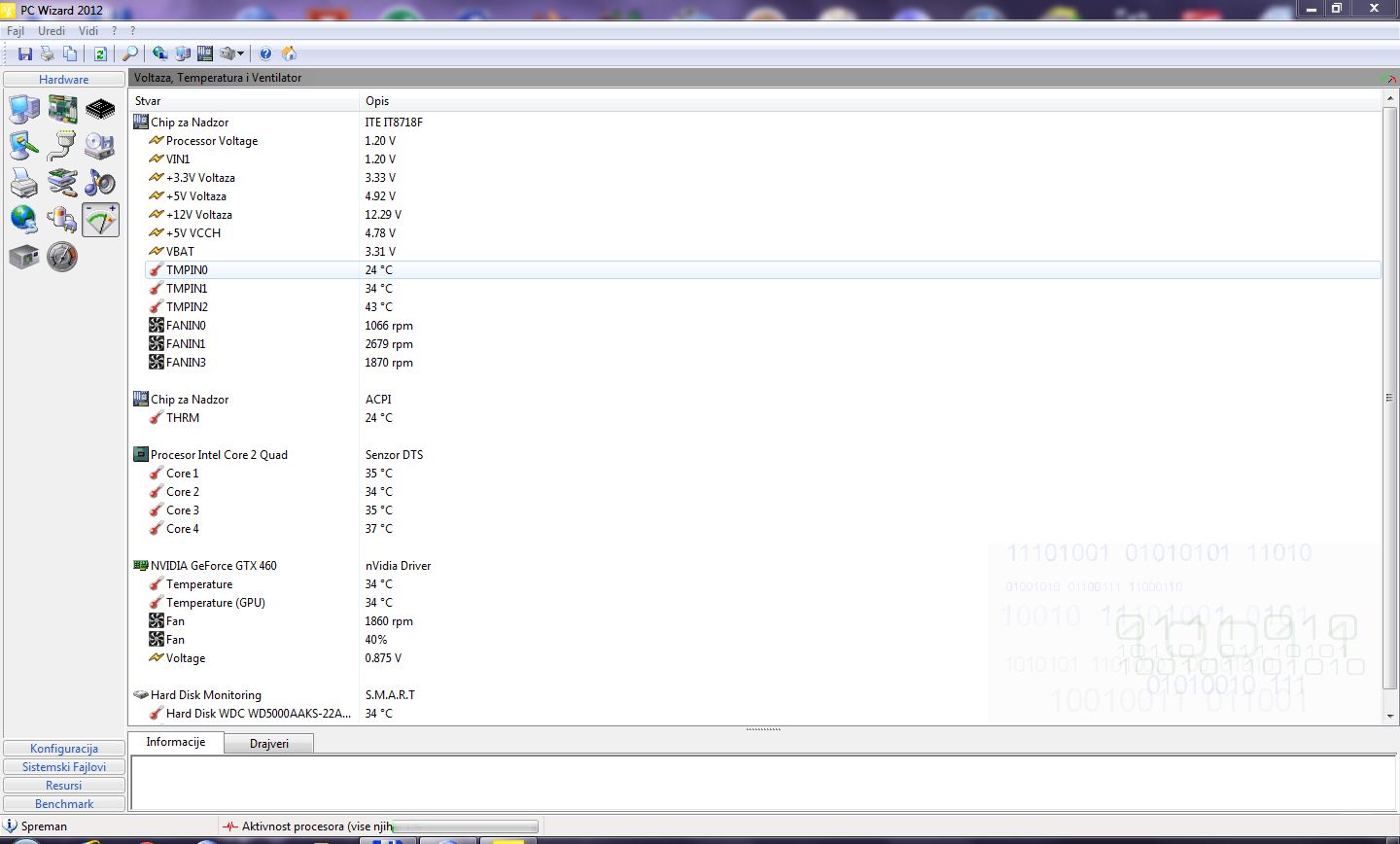Select the NVIDIA GeForce GTX 460 row

(755, 566)
